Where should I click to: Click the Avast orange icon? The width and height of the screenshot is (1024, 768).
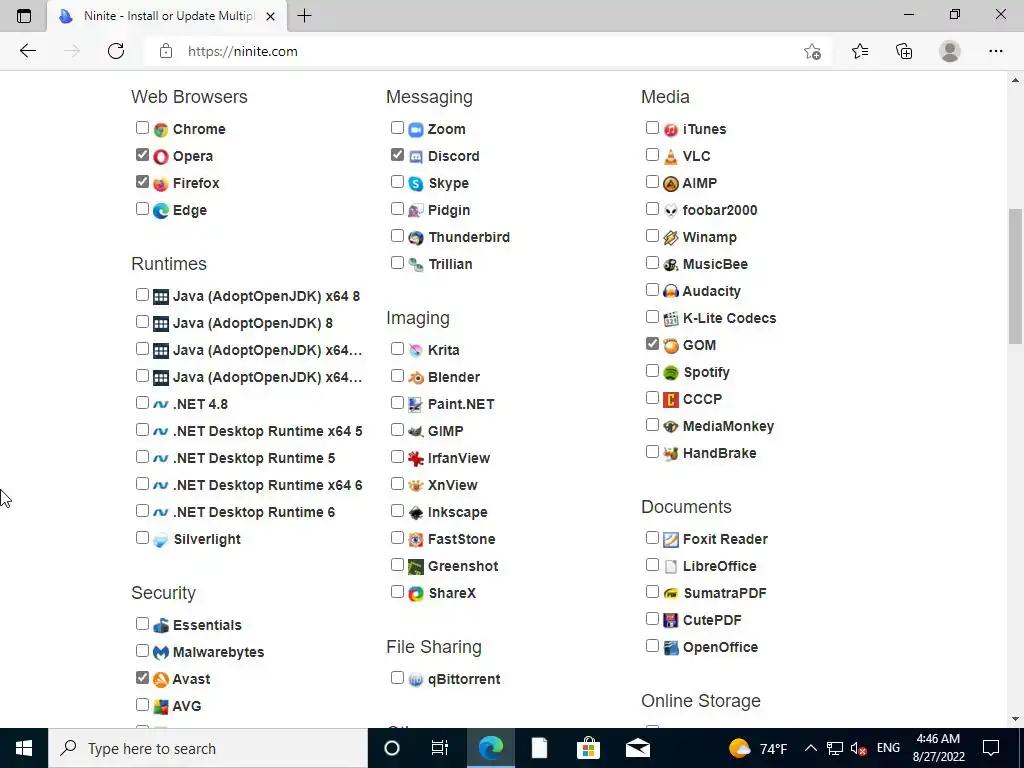point(161,679)
